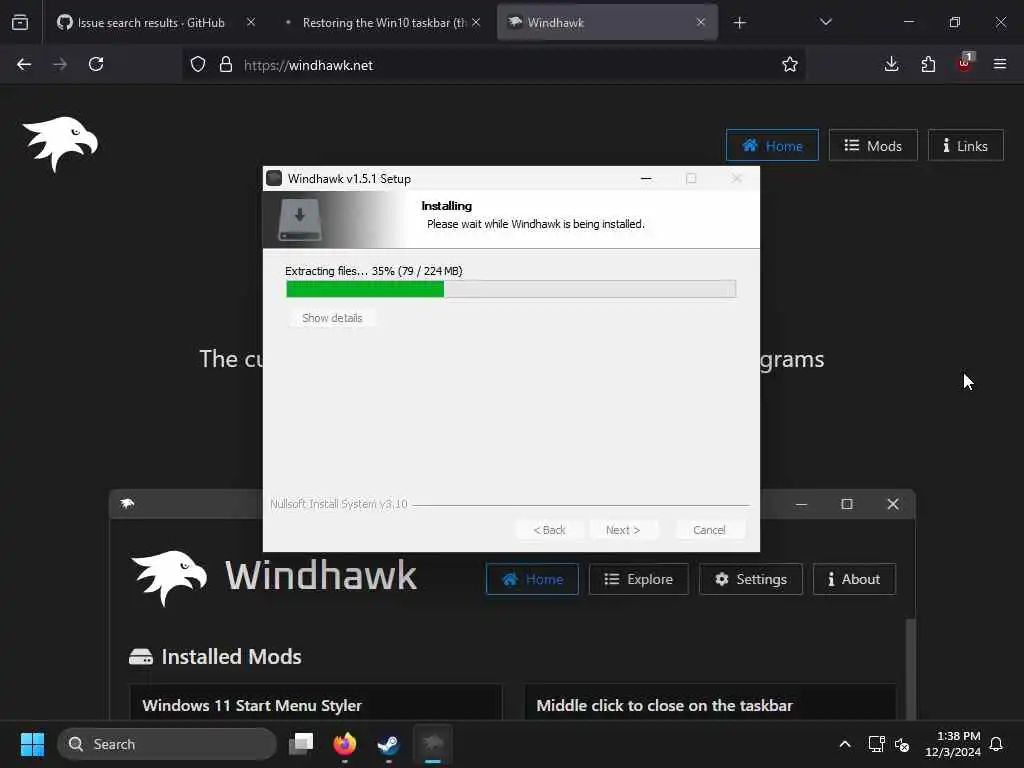Open the website Links page
The width and height of the screenshot is (1024, 768).
(x=965, y=146)
